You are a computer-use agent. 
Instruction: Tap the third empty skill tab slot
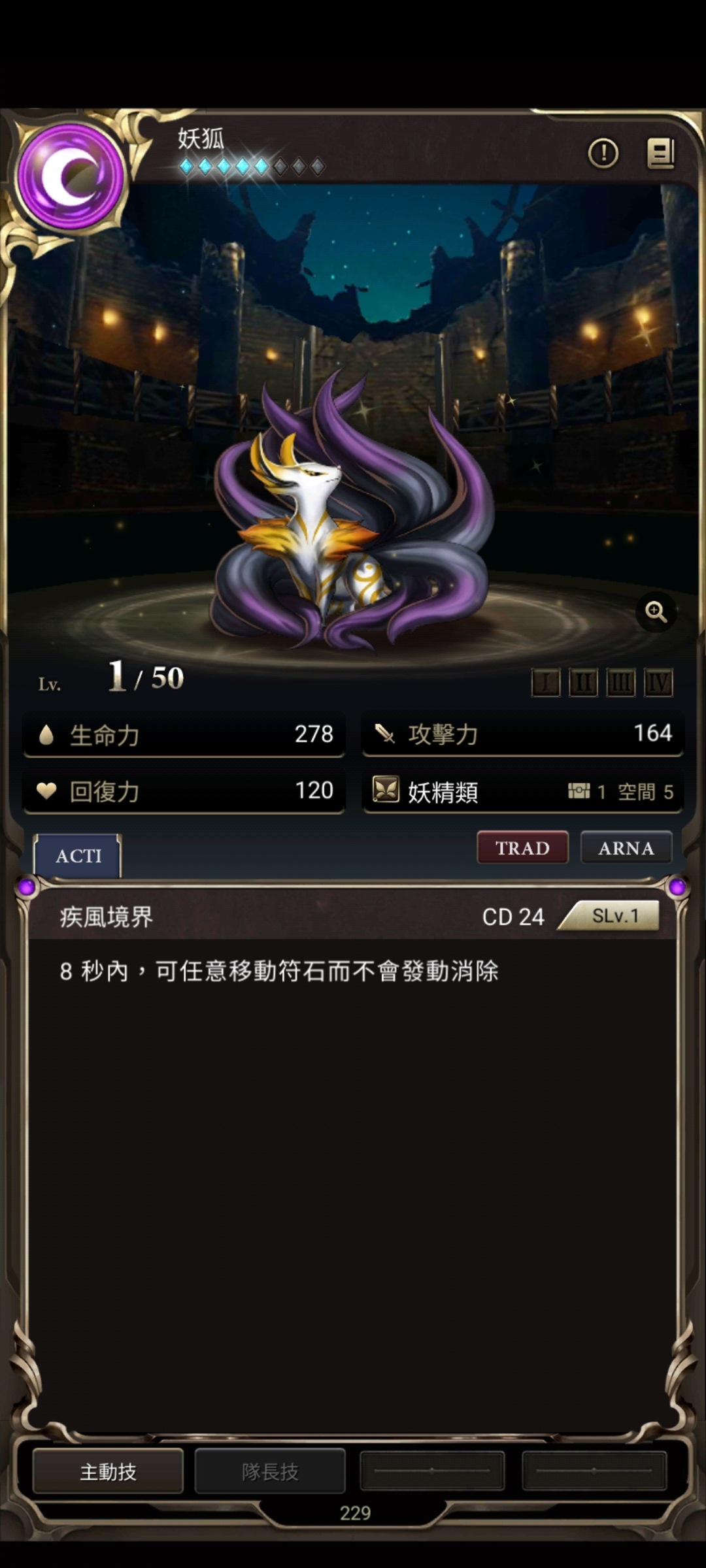point(432,1471)
